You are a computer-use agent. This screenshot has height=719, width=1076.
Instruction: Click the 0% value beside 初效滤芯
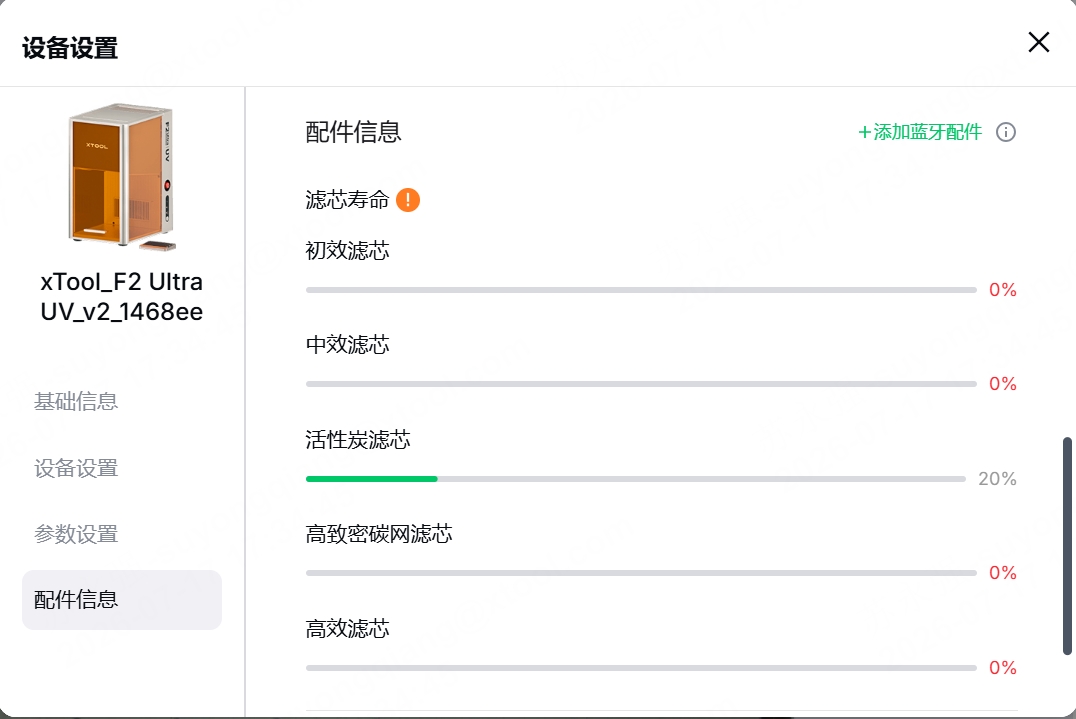1003,290
